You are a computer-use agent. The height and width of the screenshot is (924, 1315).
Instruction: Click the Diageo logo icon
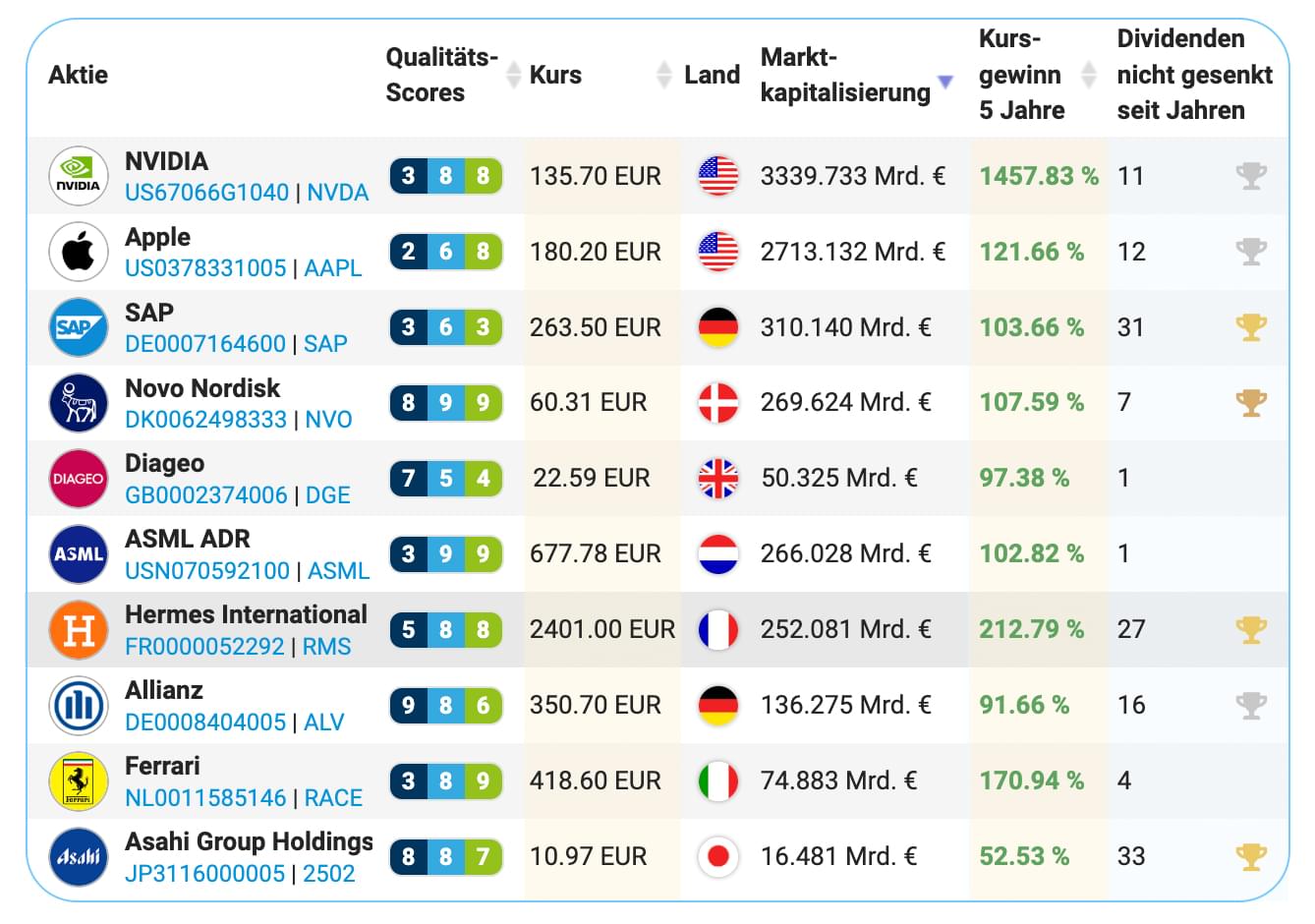click(78, 478)
